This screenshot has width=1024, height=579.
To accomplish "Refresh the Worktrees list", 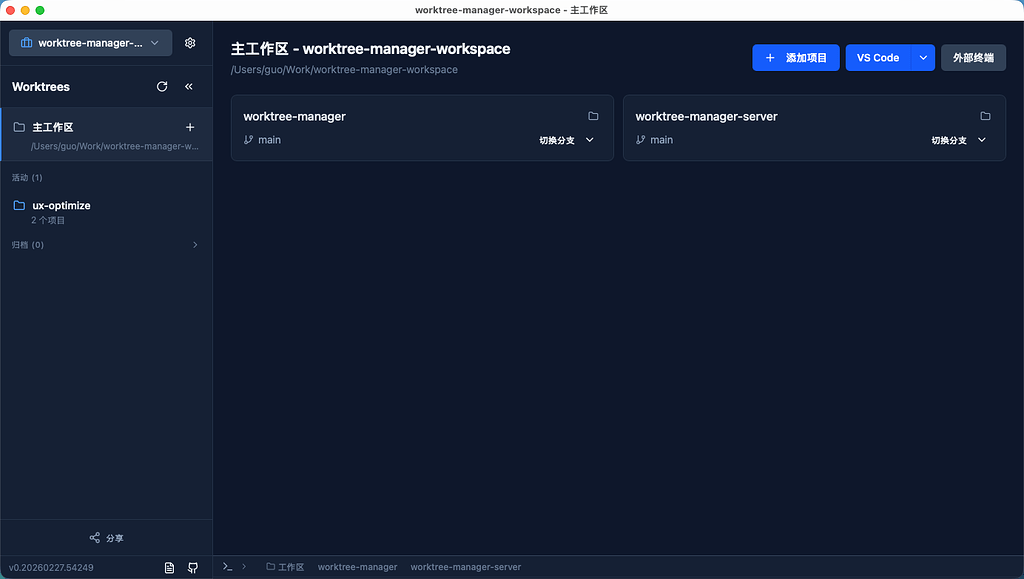I will (162, 86).
